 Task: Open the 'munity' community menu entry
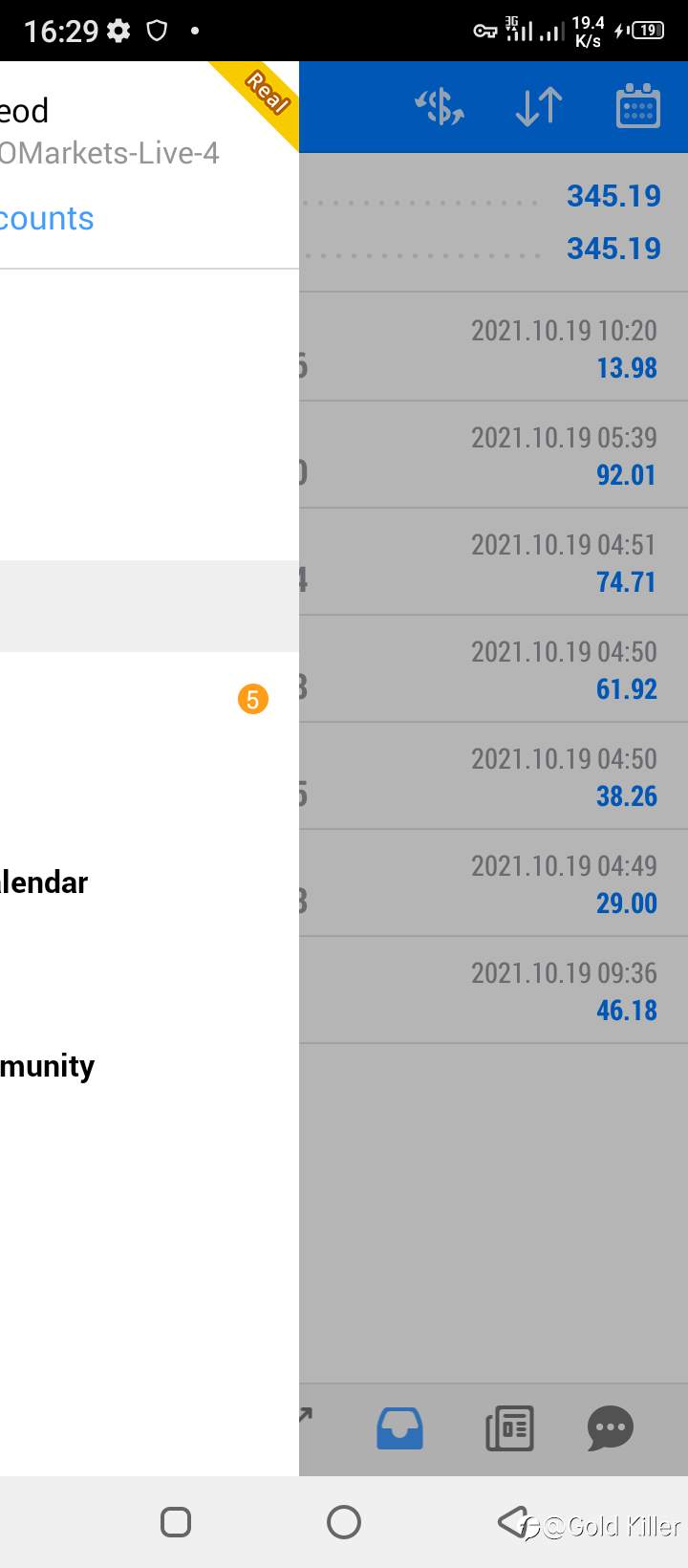(x=48, y=1066)
